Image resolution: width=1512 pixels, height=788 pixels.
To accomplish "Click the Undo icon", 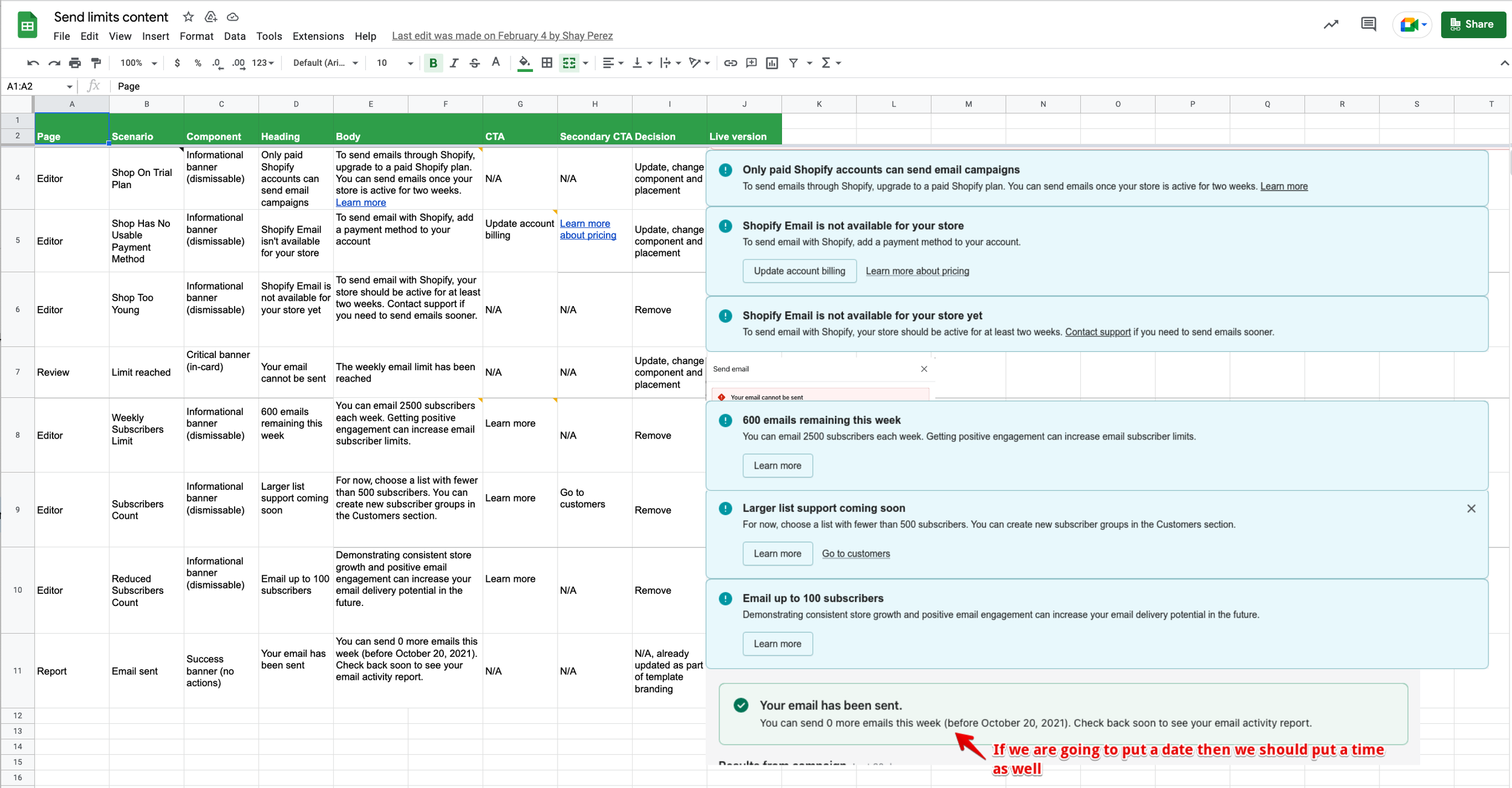I will pyautogui.click(x=33, y=63).
